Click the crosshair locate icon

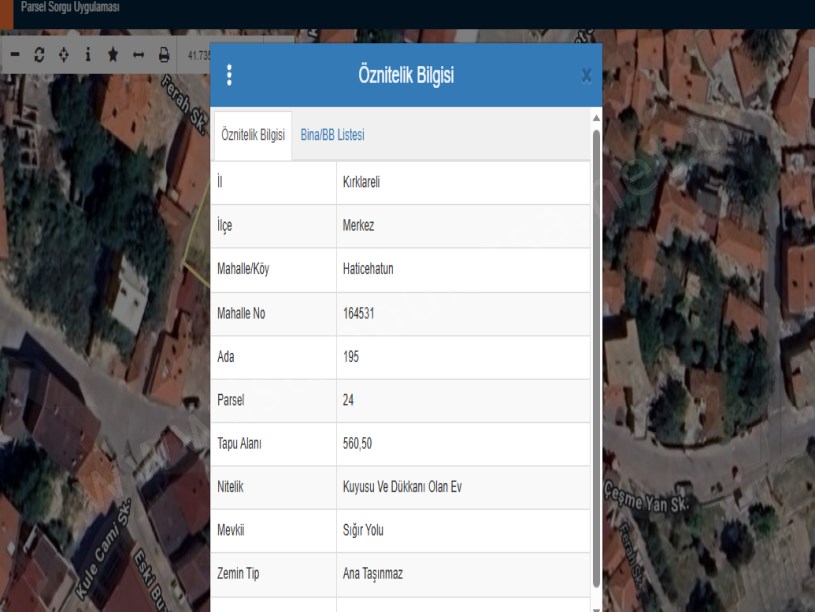pyautogui.click(x=64, y=55)
